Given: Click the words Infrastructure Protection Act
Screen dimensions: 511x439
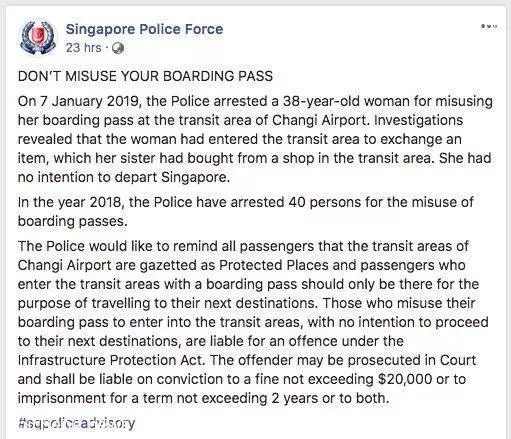Looking at the screenshot, I should (x=110, y=360).
